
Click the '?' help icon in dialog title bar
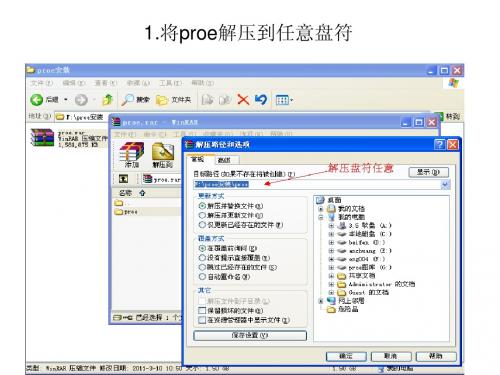(x=439, y=145)
